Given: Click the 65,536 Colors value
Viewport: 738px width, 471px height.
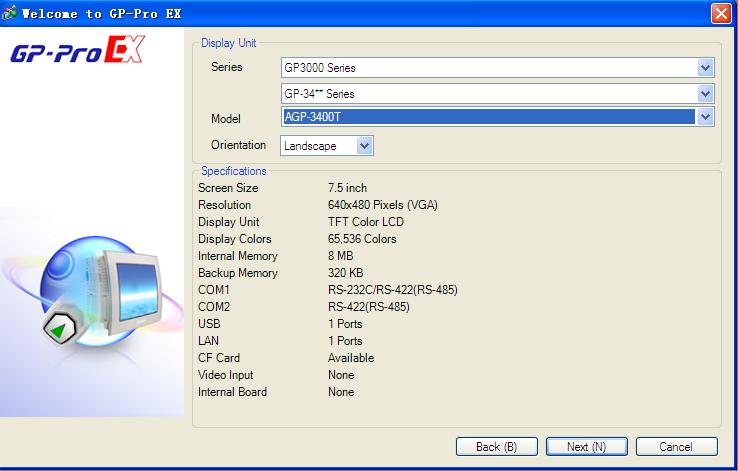Looking at the screenshot, I should (x=362, y=239).
